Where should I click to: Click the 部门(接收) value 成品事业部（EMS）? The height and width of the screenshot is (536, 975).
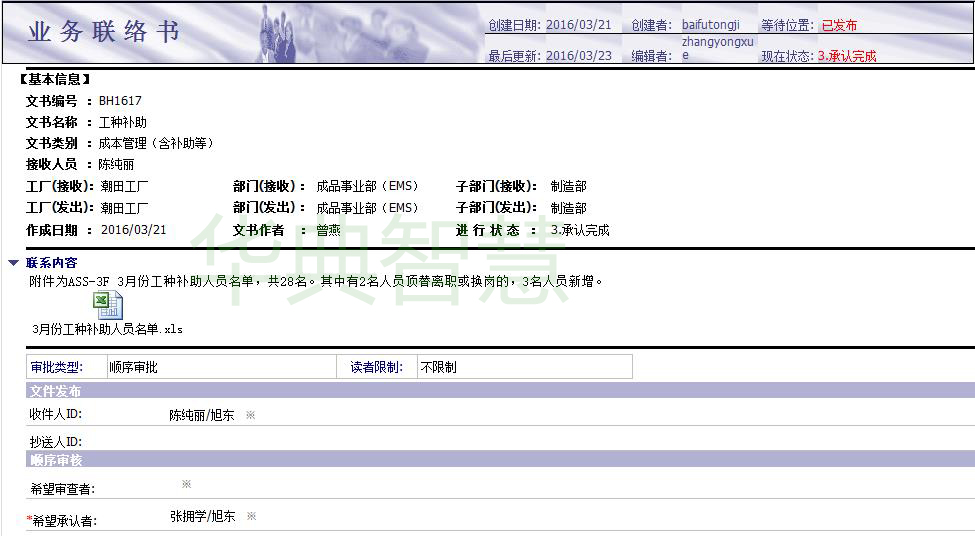pos(367,187)
